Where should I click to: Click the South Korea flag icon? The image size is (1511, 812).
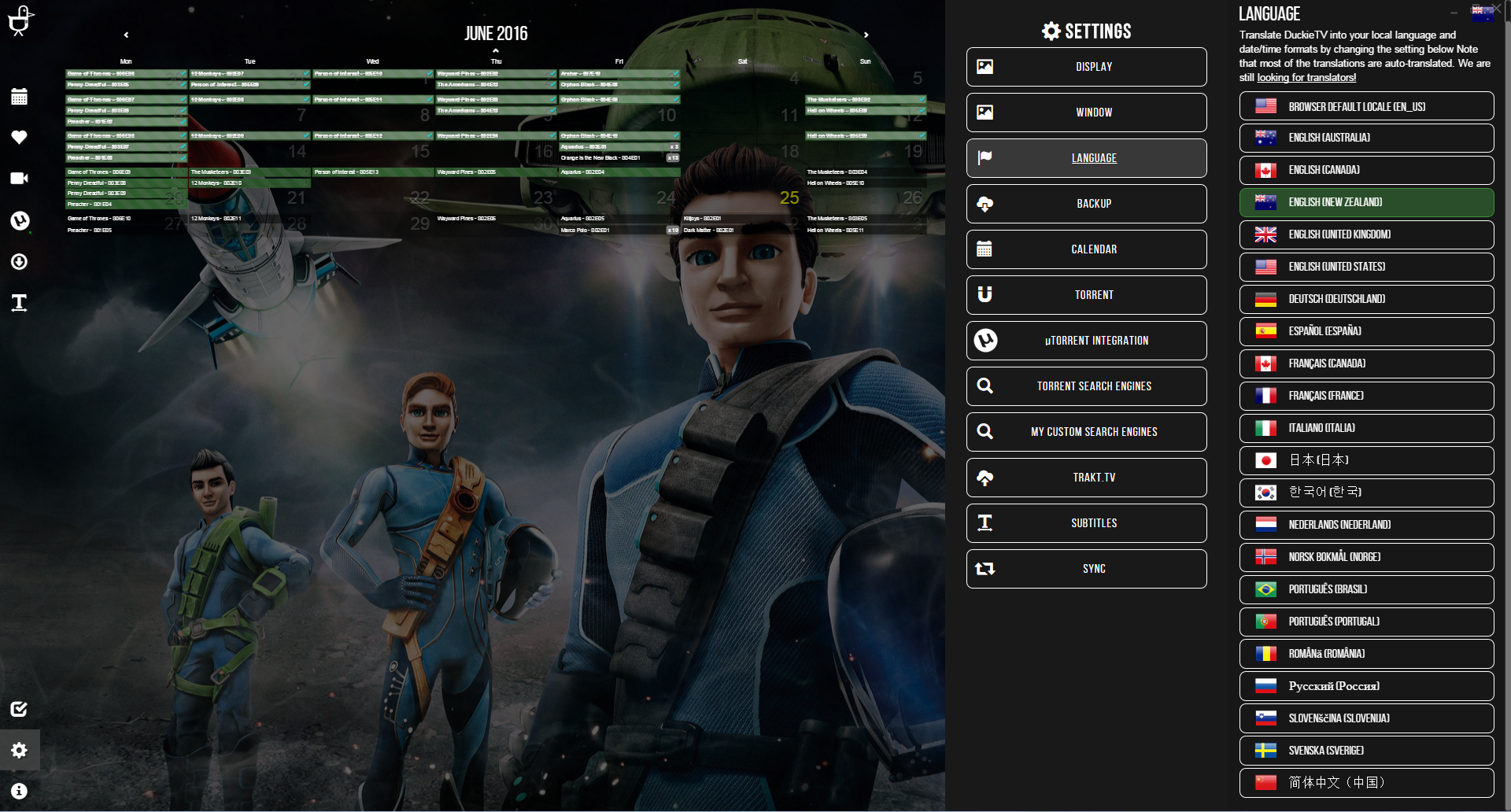1265,493
